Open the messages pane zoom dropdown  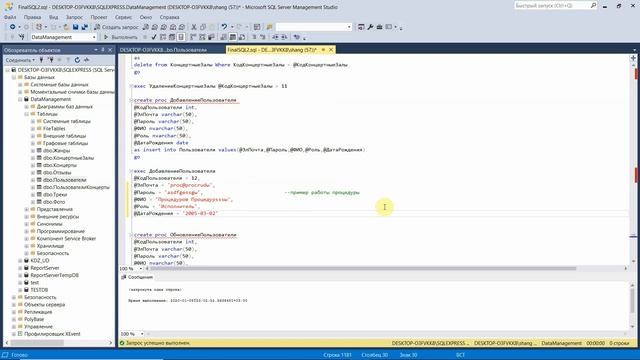click(142, 334)
